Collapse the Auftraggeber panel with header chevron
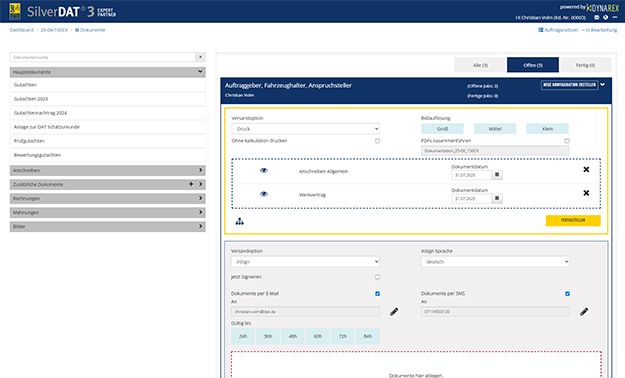The width and height of the screenshot is (625, 378). point(602,85)
